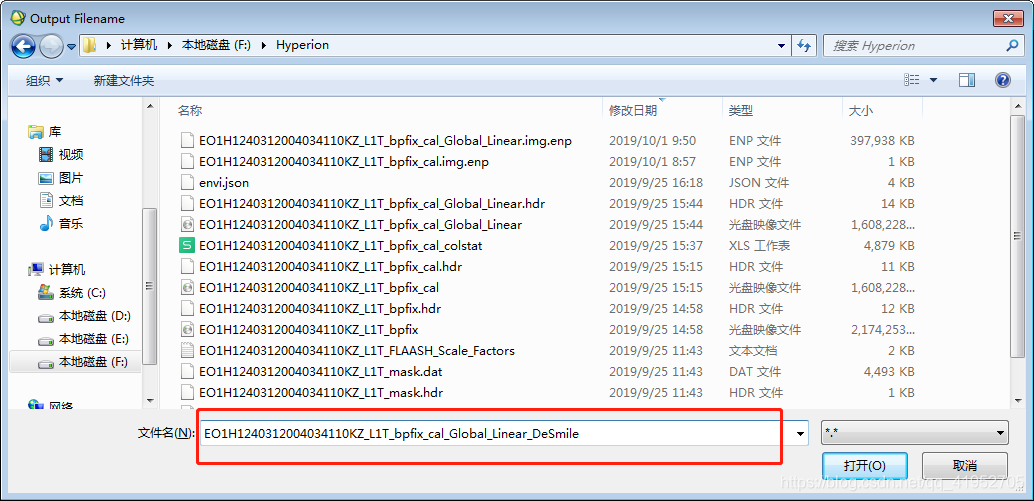The width and height of the screenshot is (1034, 501).
Task: Click 计算机 in the address breadcrumb
Action: 139,45
